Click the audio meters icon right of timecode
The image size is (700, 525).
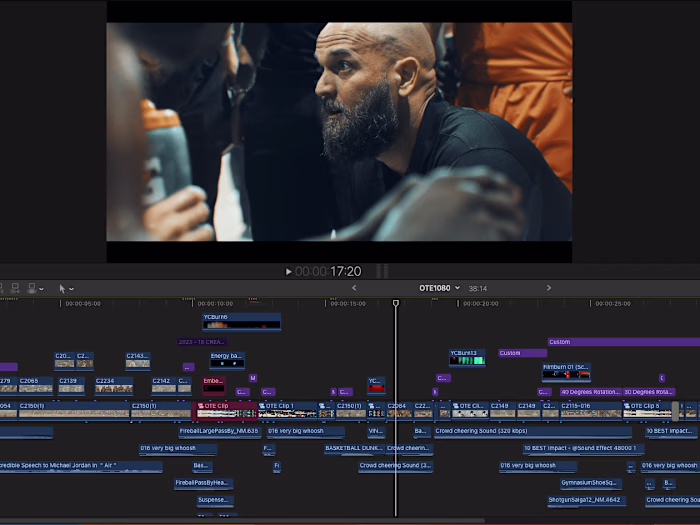point(383,271)
